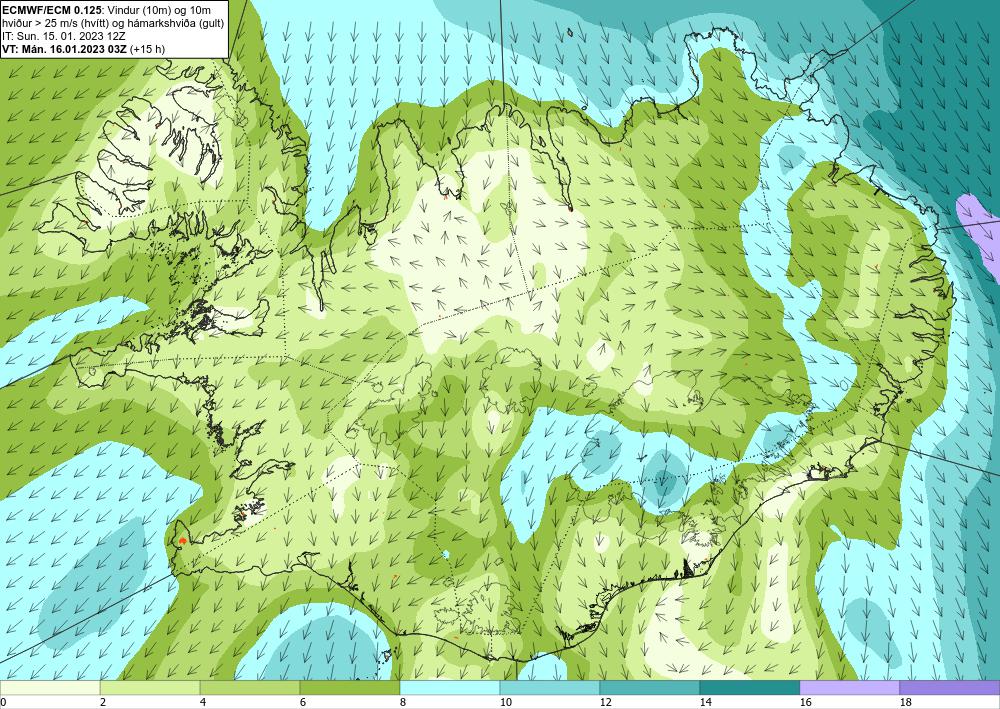
Task: Click the legend scale label "10"
Action: (506, 703)
